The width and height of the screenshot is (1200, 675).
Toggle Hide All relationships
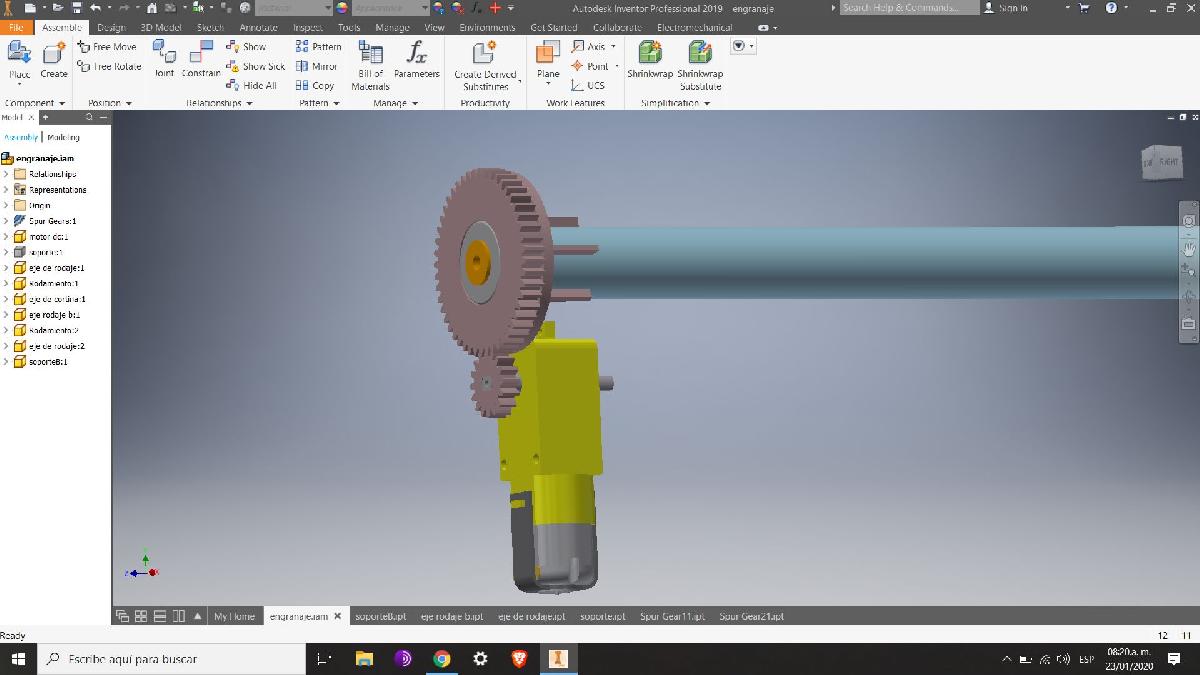[x=252, y=85]
